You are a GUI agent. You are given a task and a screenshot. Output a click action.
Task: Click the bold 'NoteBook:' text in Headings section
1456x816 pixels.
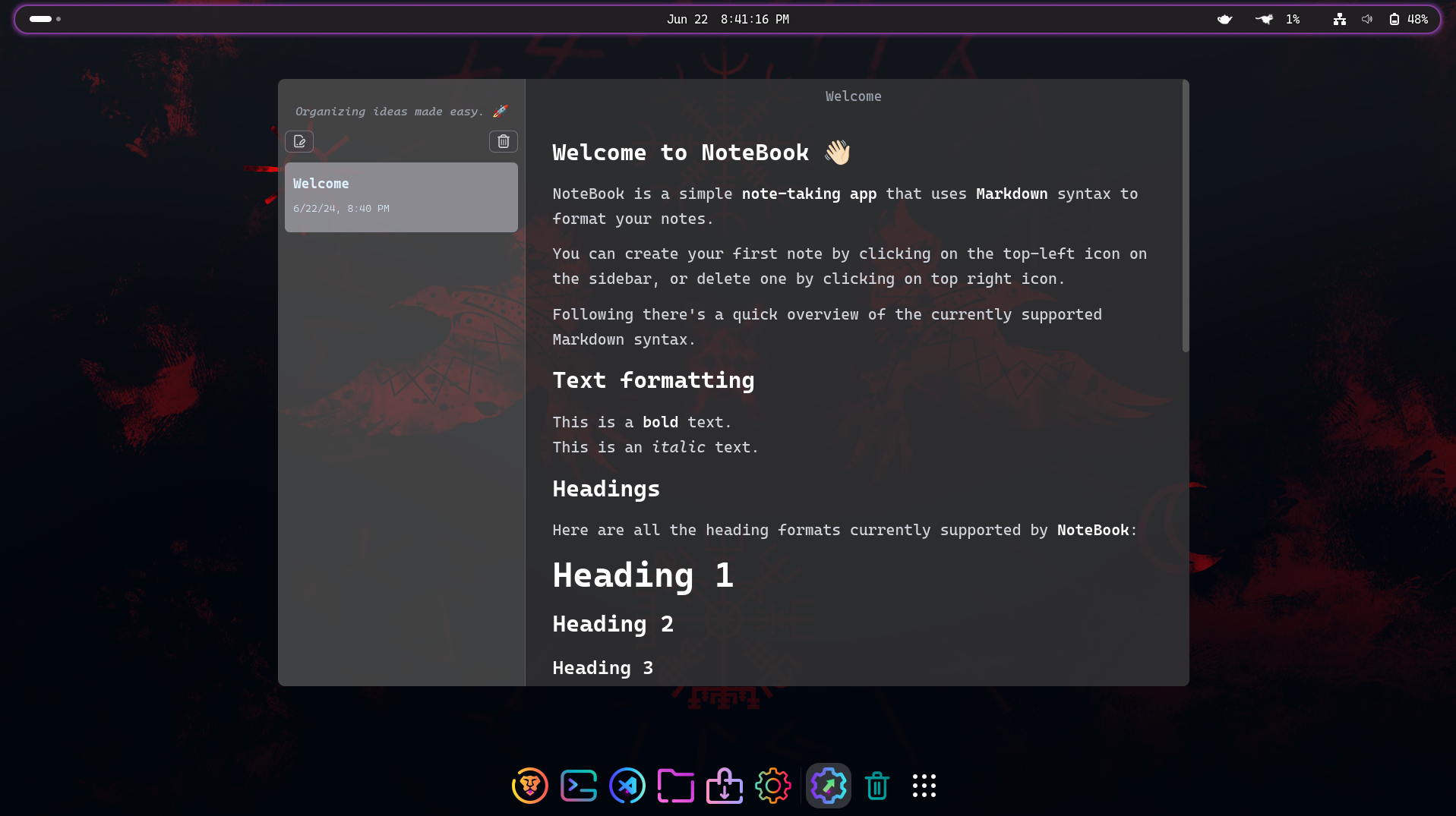pos(1097,530)
